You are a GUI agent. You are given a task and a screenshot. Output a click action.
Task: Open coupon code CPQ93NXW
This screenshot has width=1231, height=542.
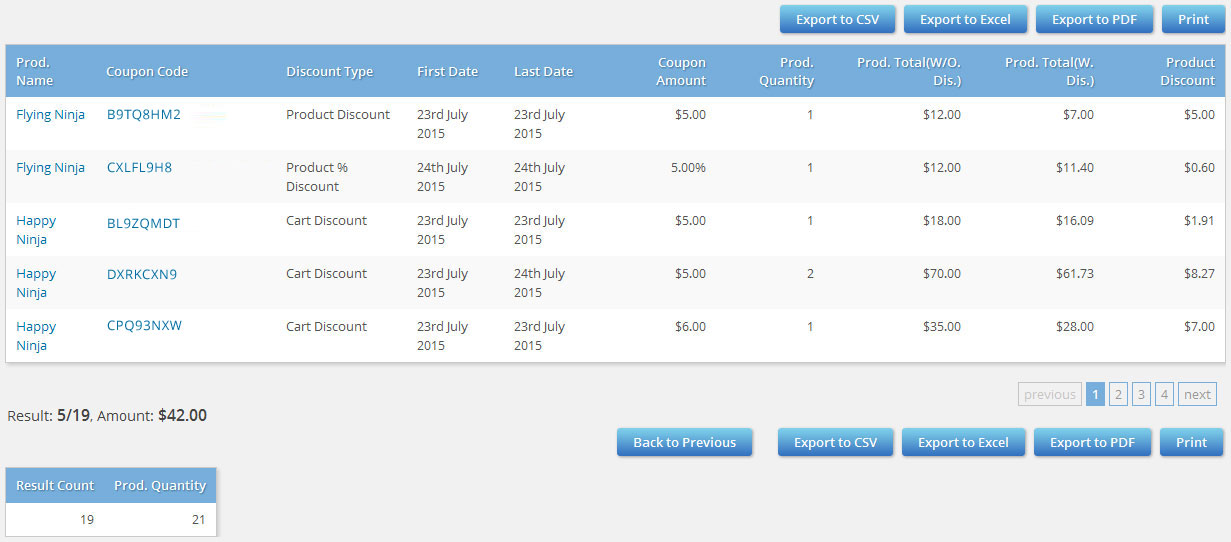click(x=144, y=325)
